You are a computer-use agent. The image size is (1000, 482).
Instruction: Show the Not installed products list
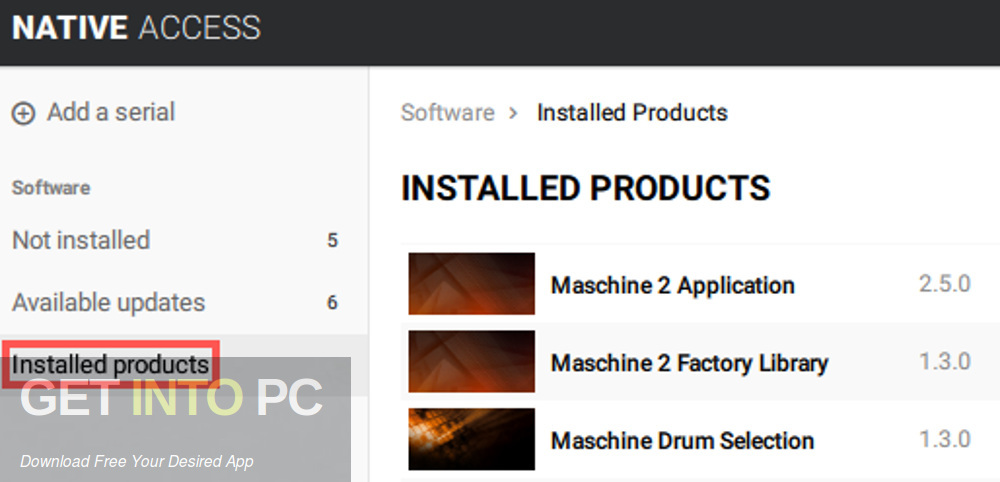click(81, 240)
